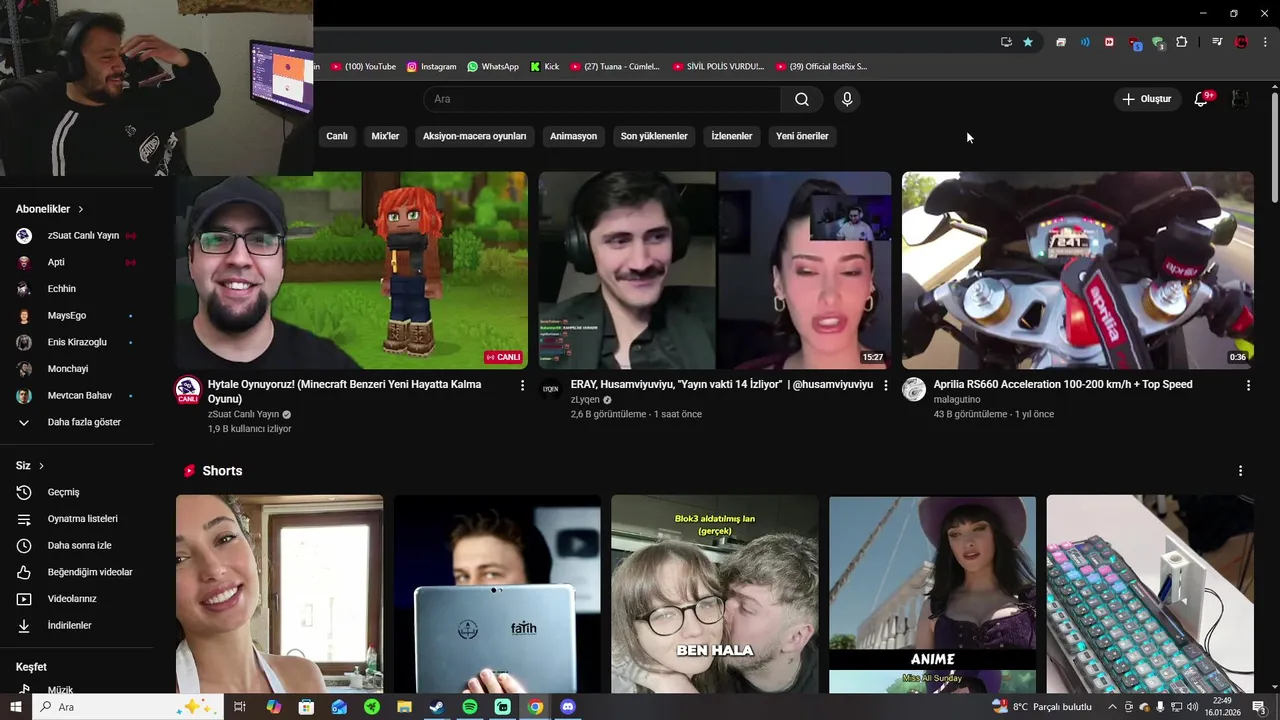
Task: Click the Oluştur create button
Action: [x=1146, y=99]
